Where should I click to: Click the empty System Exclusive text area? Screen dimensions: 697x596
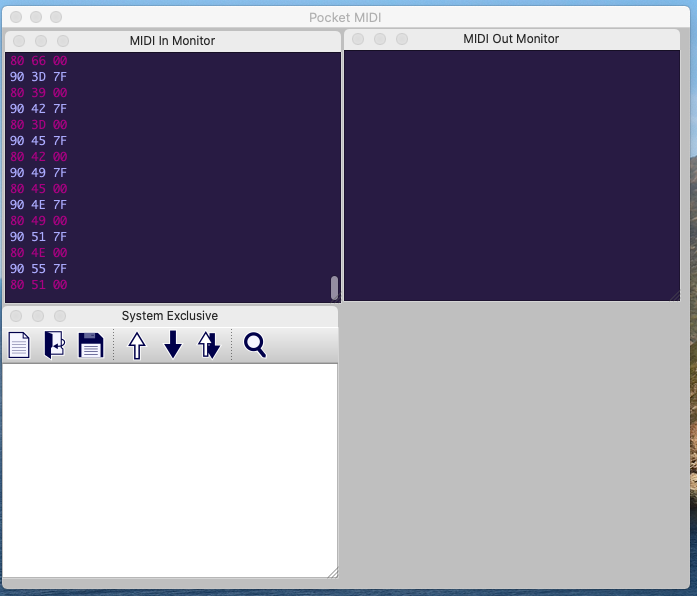point(170,470)
